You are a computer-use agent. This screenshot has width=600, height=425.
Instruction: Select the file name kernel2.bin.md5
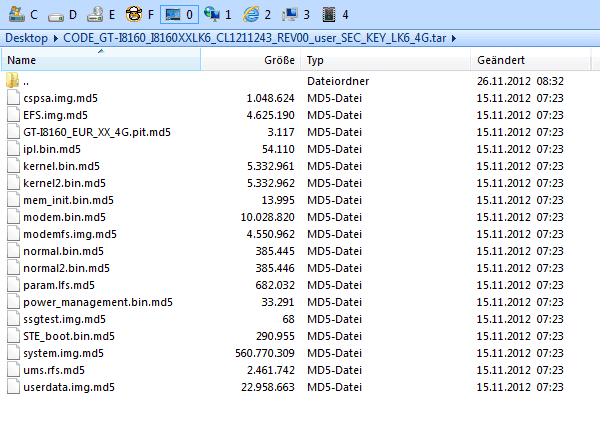(64, 183)
